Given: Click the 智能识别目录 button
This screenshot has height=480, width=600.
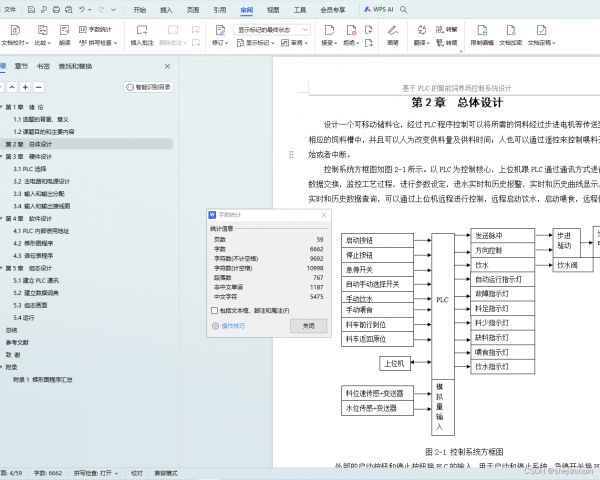Looking at the screenshot, I should 148,87.
